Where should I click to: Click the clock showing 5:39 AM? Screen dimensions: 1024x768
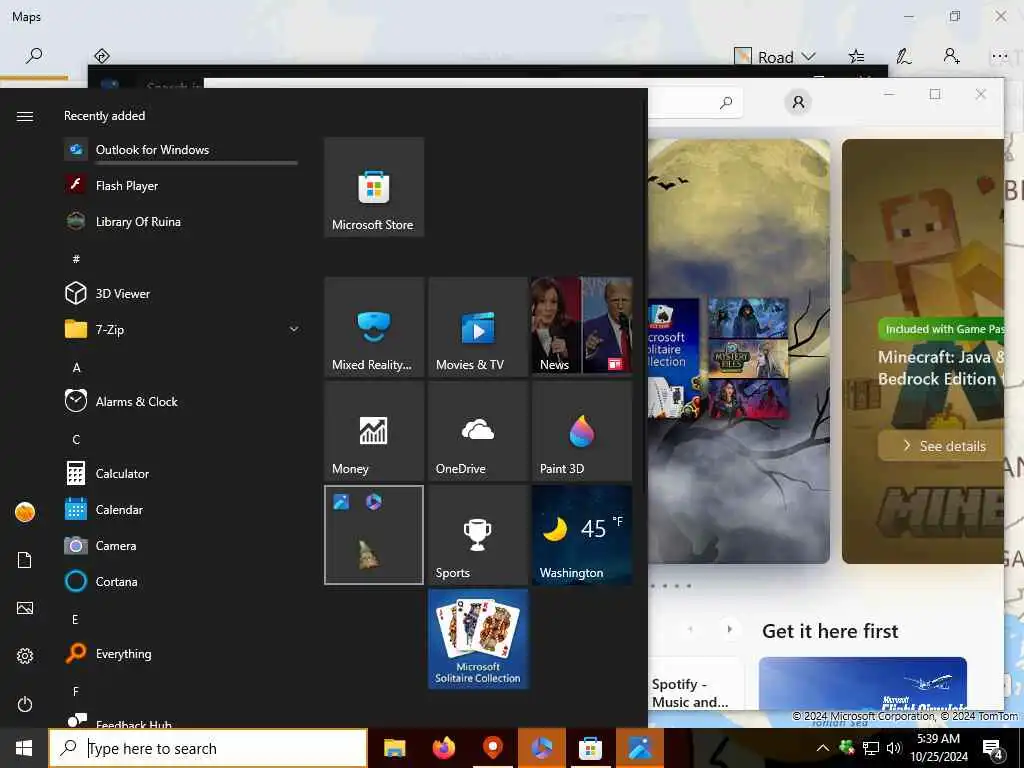[x=938, y=739]
